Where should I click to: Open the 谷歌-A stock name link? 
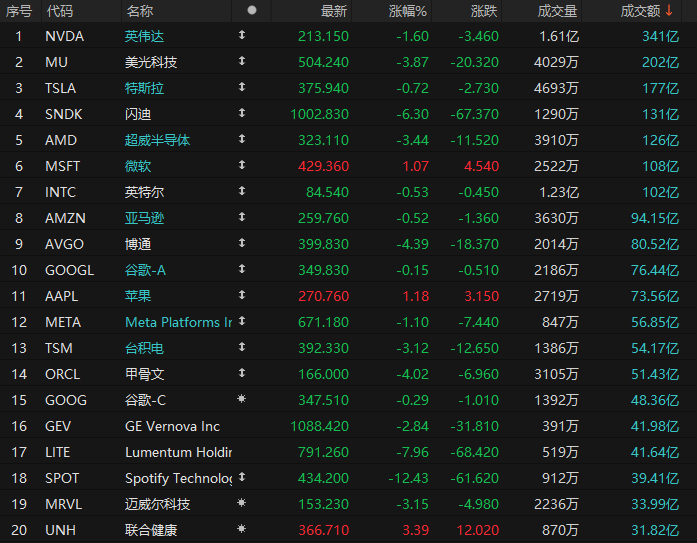(145, 270)
